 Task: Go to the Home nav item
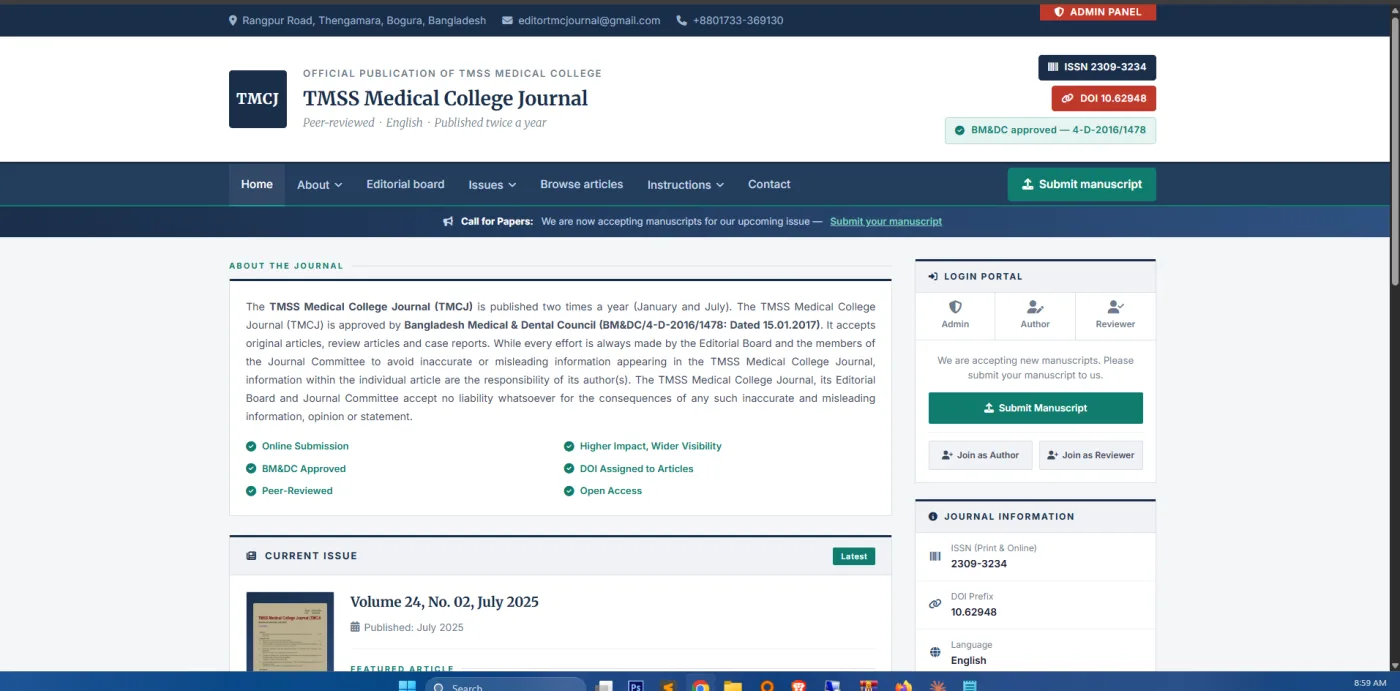257,184
